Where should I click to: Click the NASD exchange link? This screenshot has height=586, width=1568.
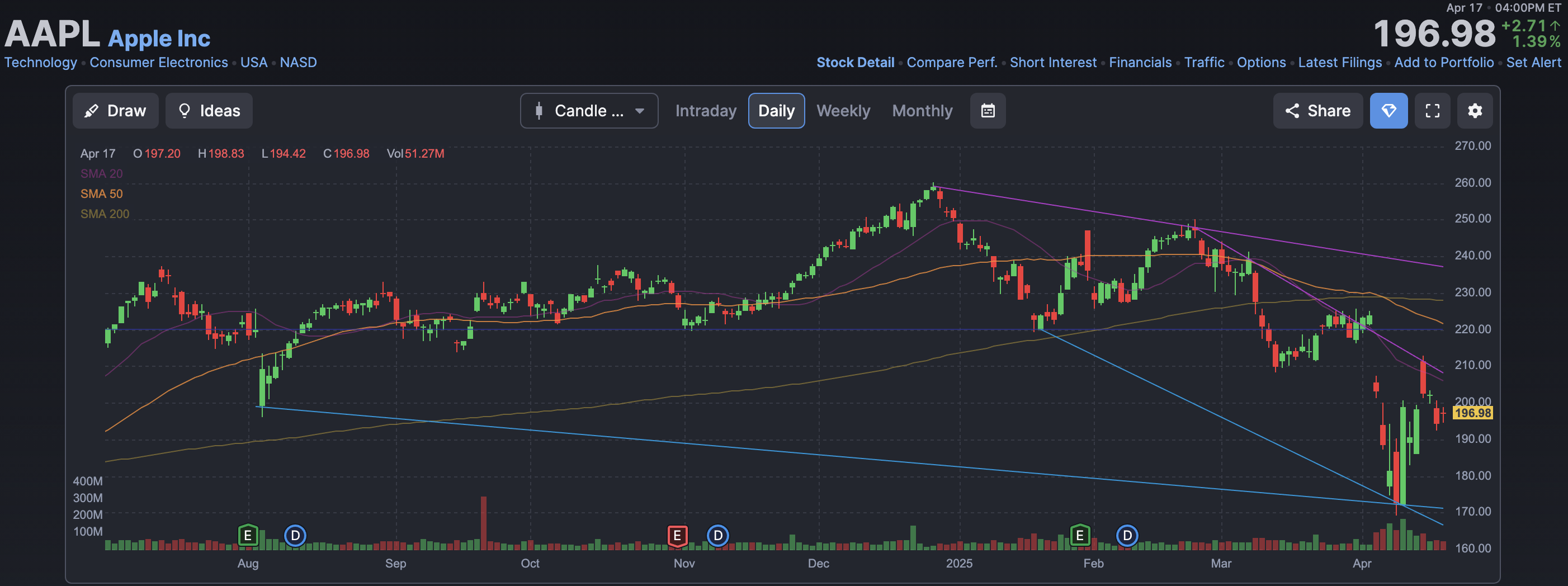(298, 63)
